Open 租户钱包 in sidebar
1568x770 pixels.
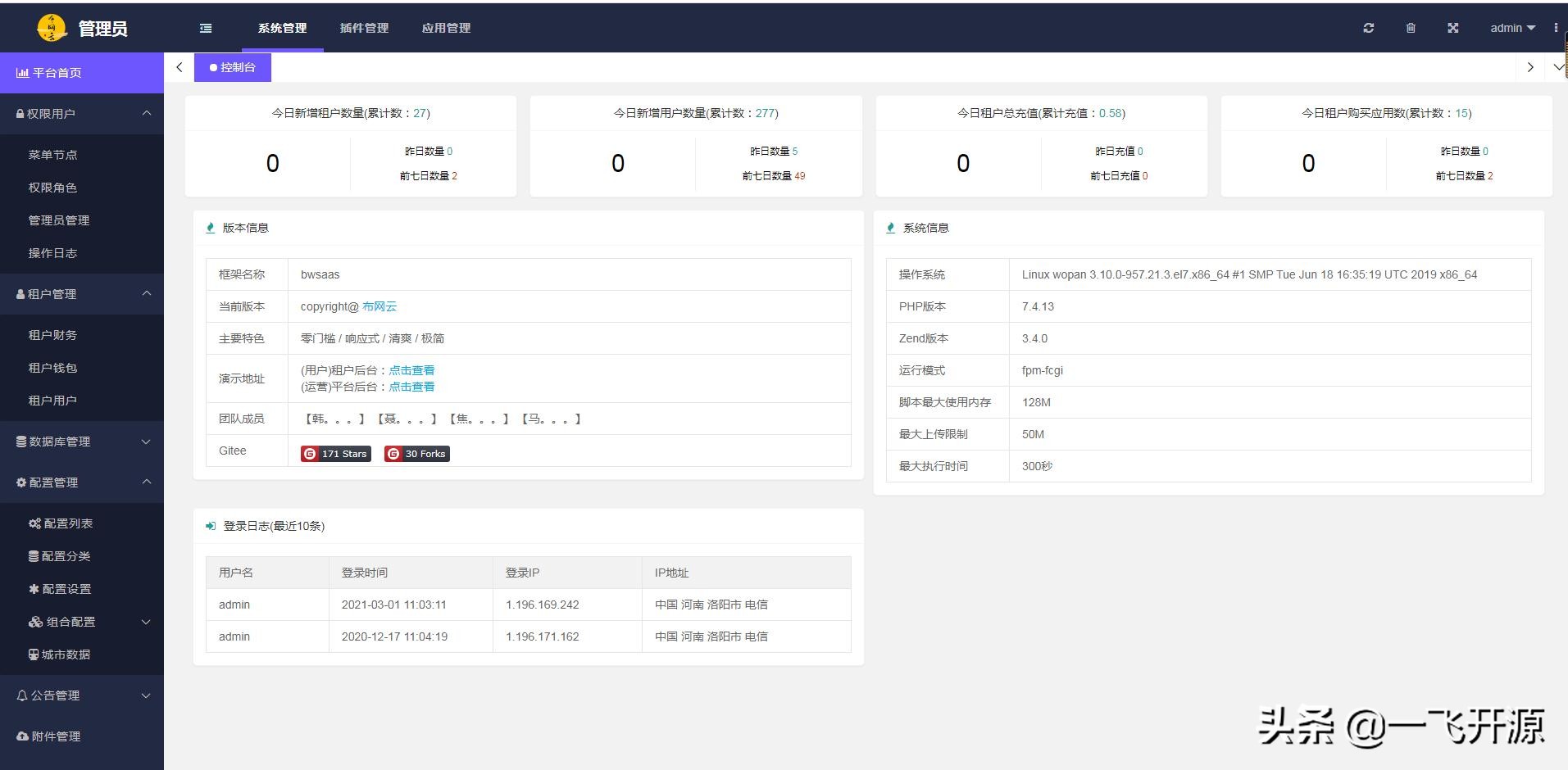point(52,368)
